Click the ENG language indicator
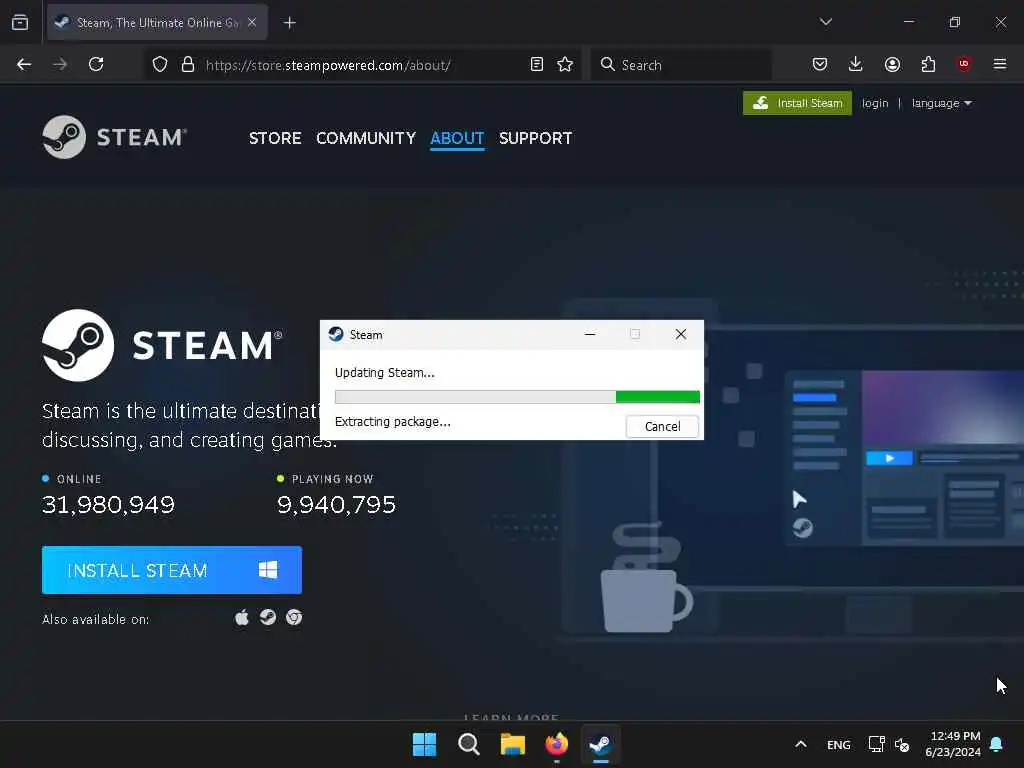 839,744
